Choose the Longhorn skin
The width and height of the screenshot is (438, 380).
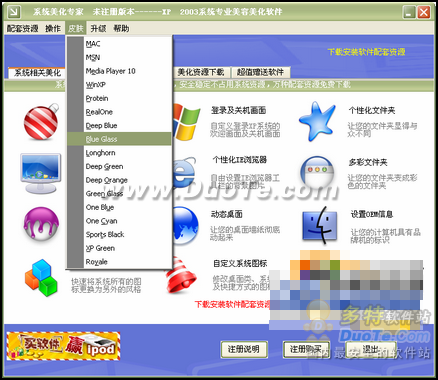119,153
